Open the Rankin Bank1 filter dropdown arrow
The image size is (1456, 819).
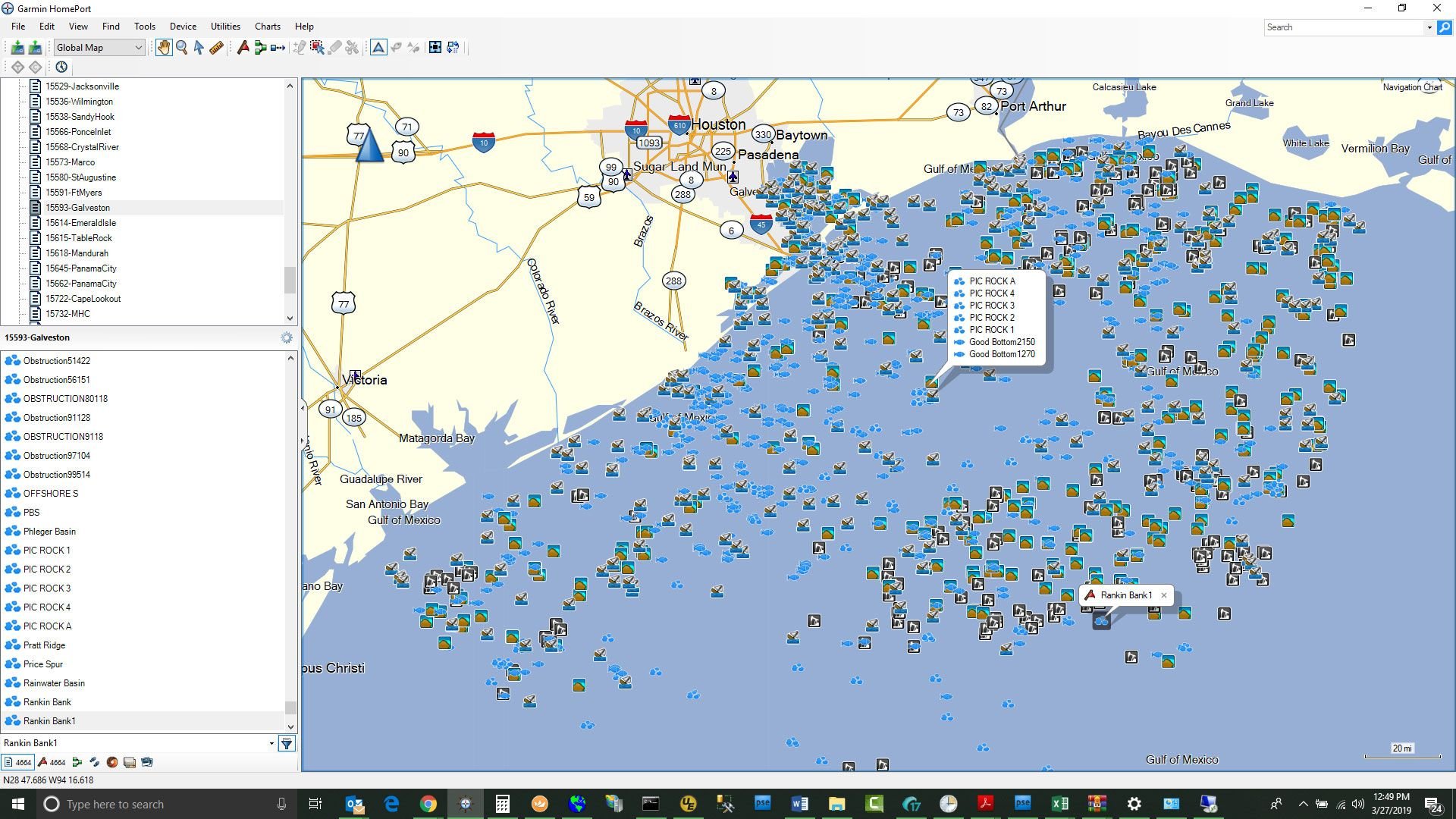[x=271, y=743]
